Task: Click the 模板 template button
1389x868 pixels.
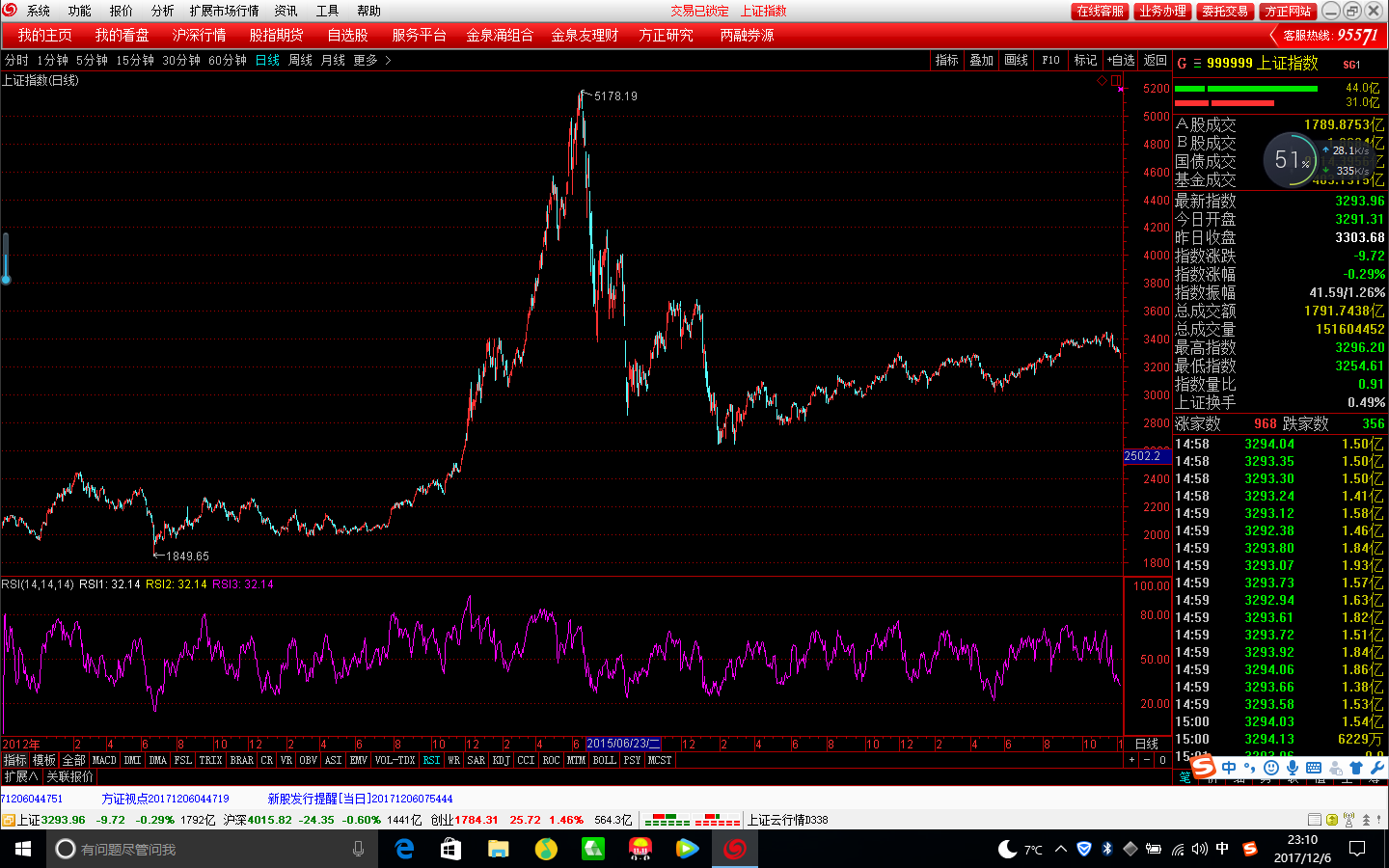Action: click(x=44, y=760)
